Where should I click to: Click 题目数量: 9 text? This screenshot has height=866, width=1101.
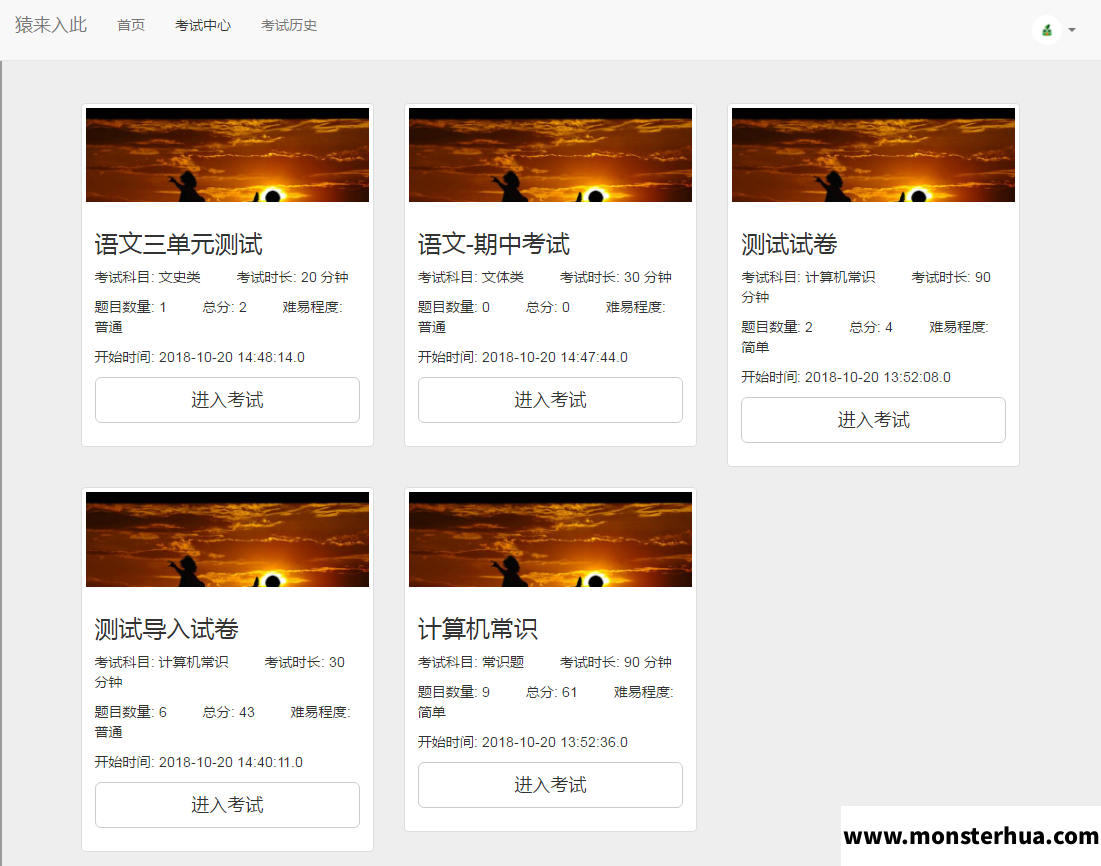454,693
